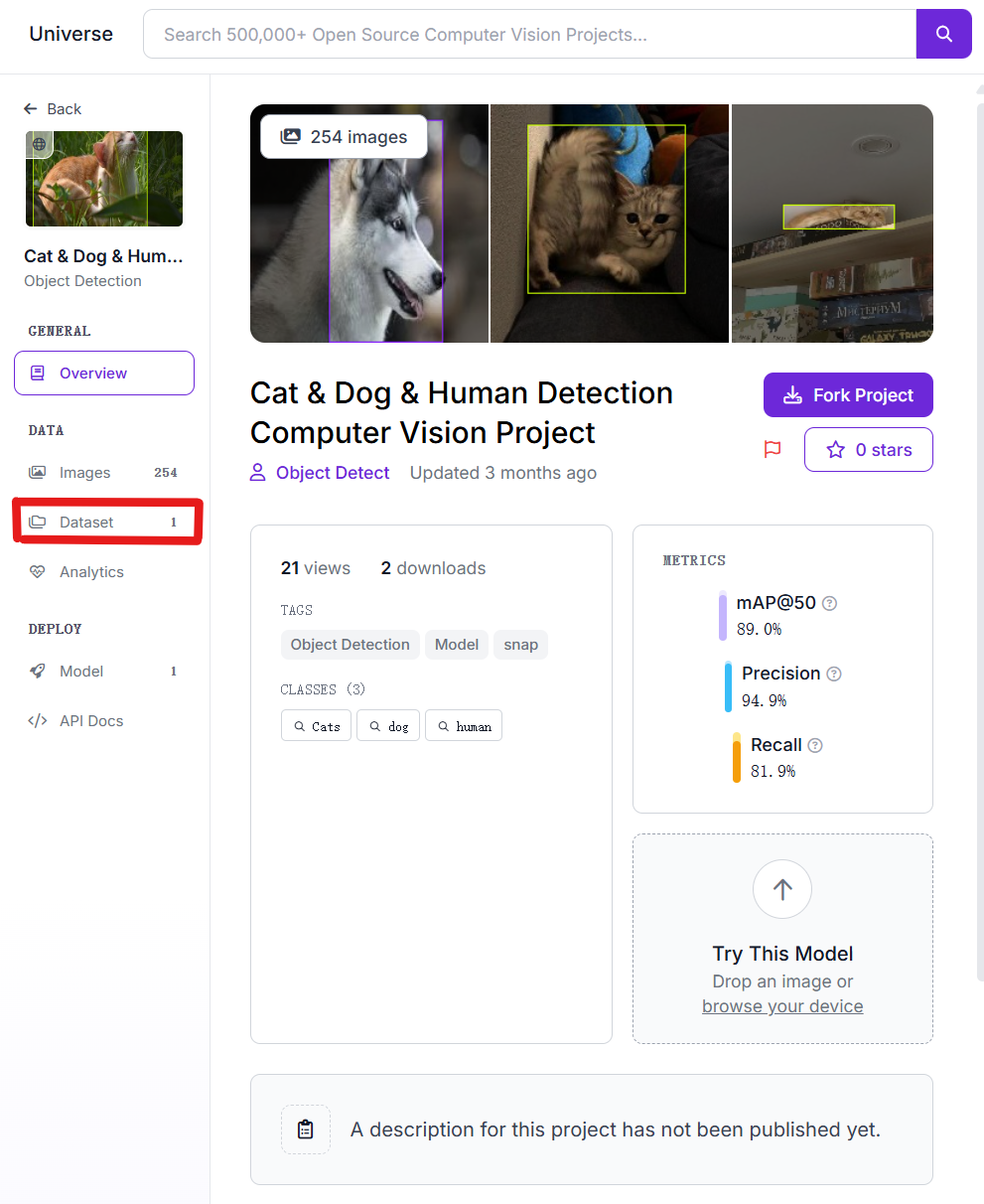Open API Docs in sidebar
This screenshot has height=1204, width=984.
point(91,721)
